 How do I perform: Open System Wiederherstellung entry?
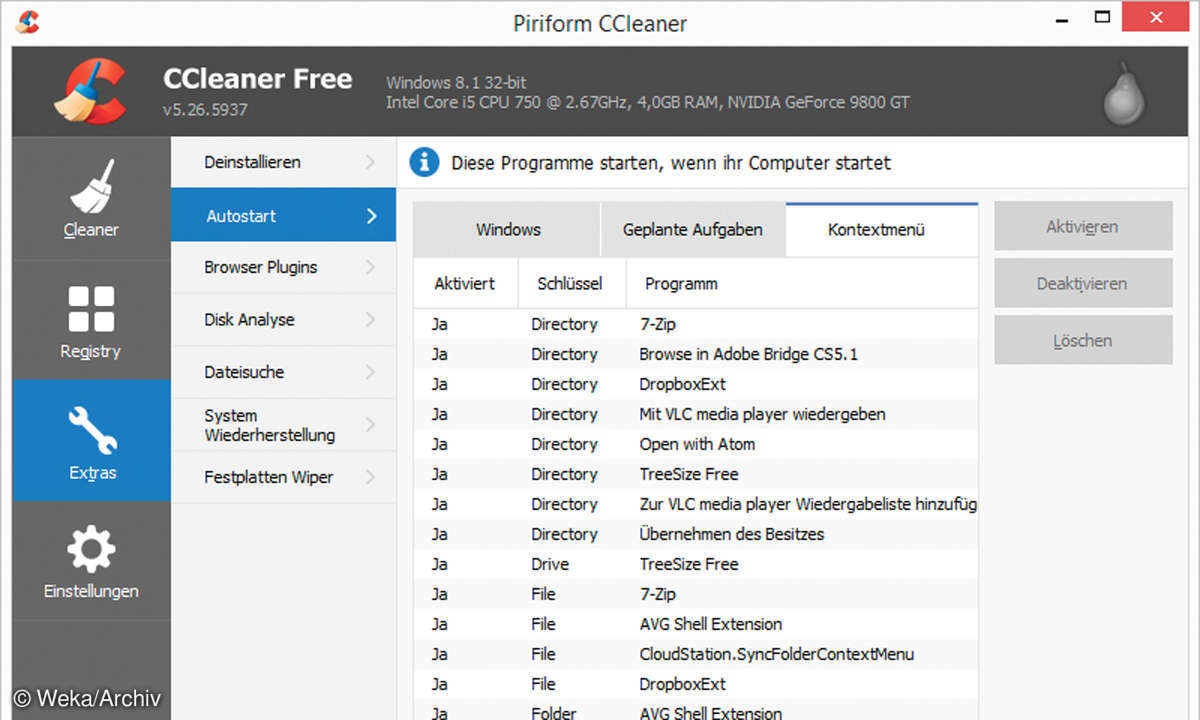pos(283,425)
